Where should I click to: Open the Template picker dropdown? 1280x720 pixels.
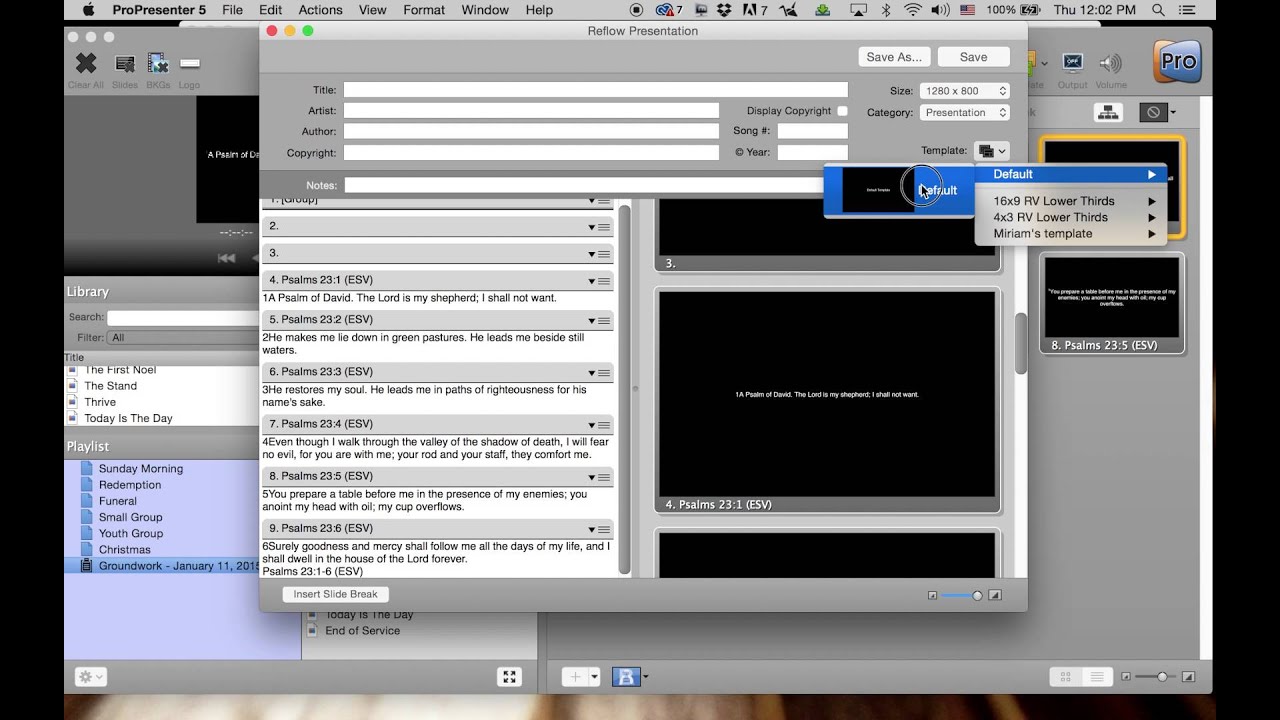tap(992, 151)
